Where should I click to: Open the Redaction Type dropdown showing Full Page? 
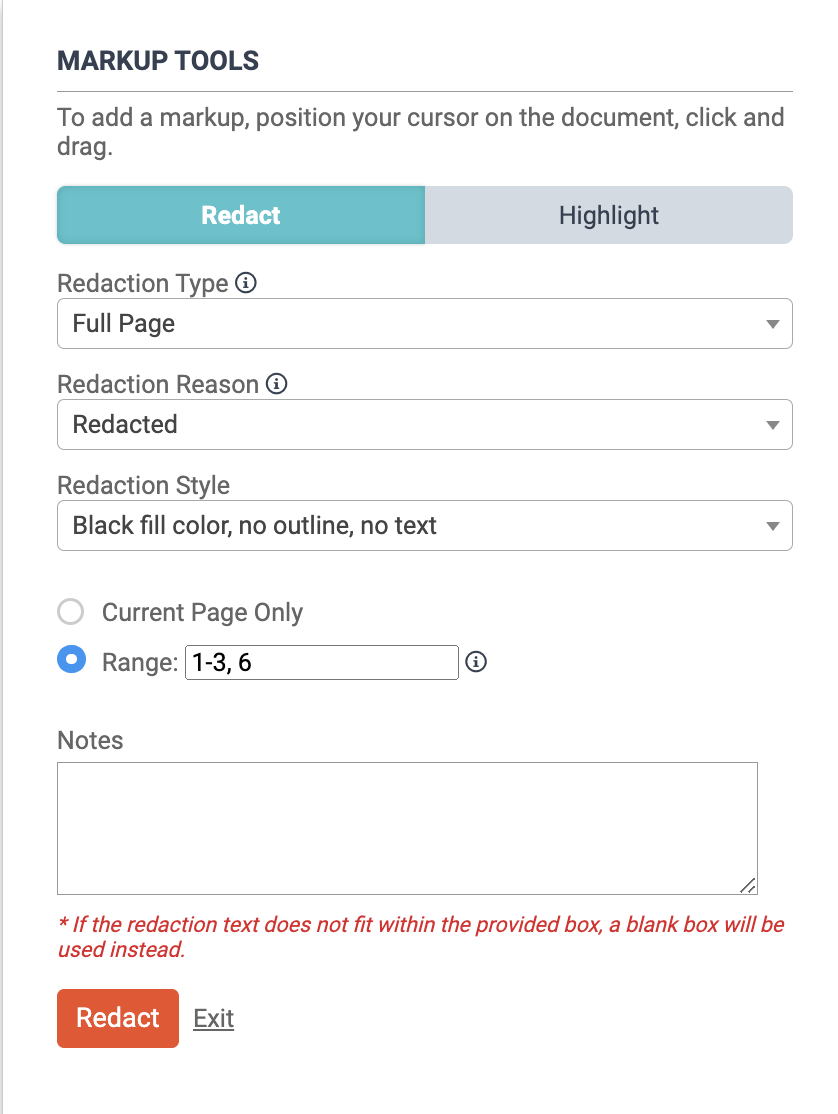click(x=424, y=324)
